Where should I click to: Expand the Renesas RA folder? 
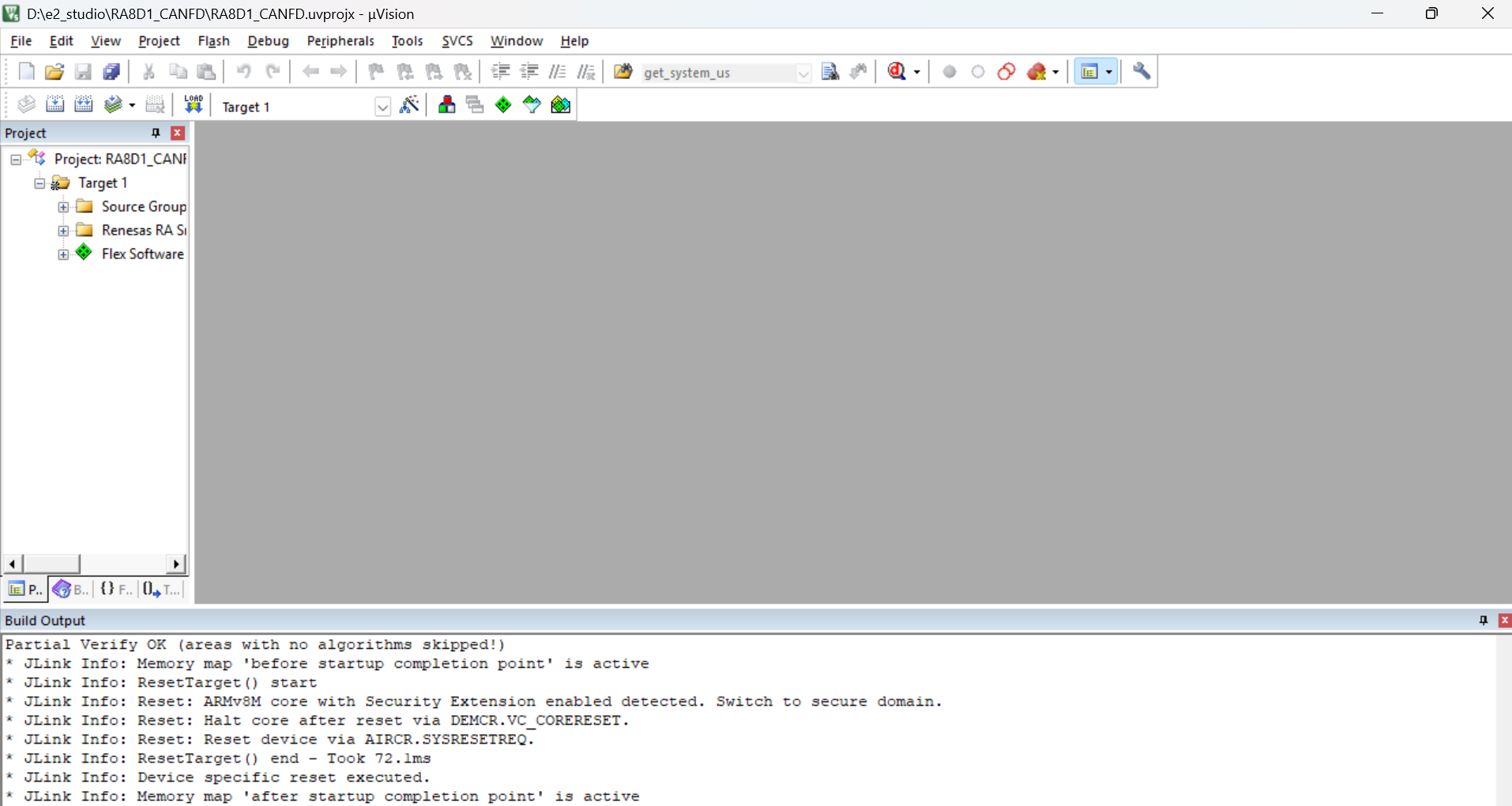click(63, 231)
